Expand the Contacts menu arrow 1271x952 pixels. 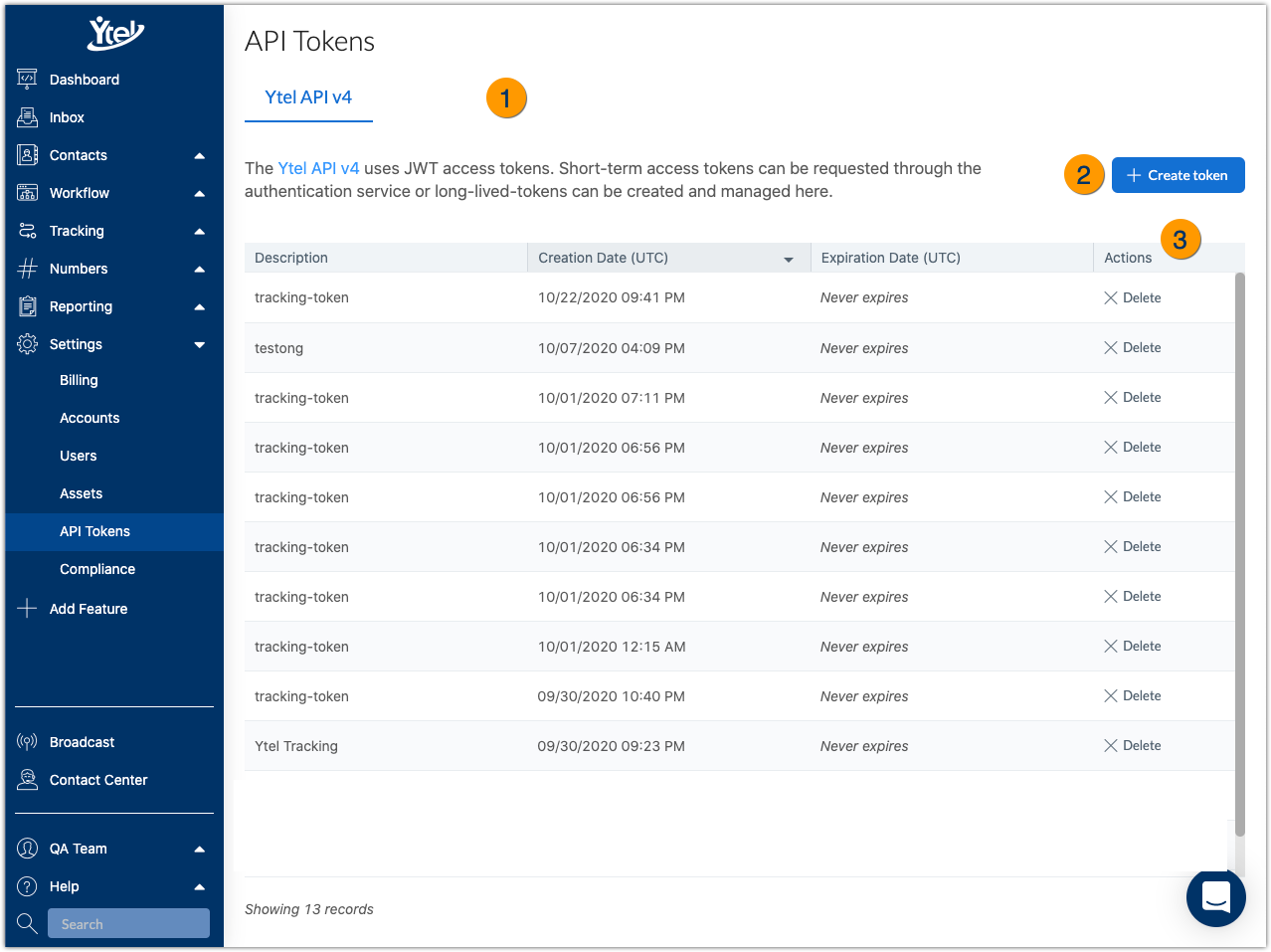[199, 155]
